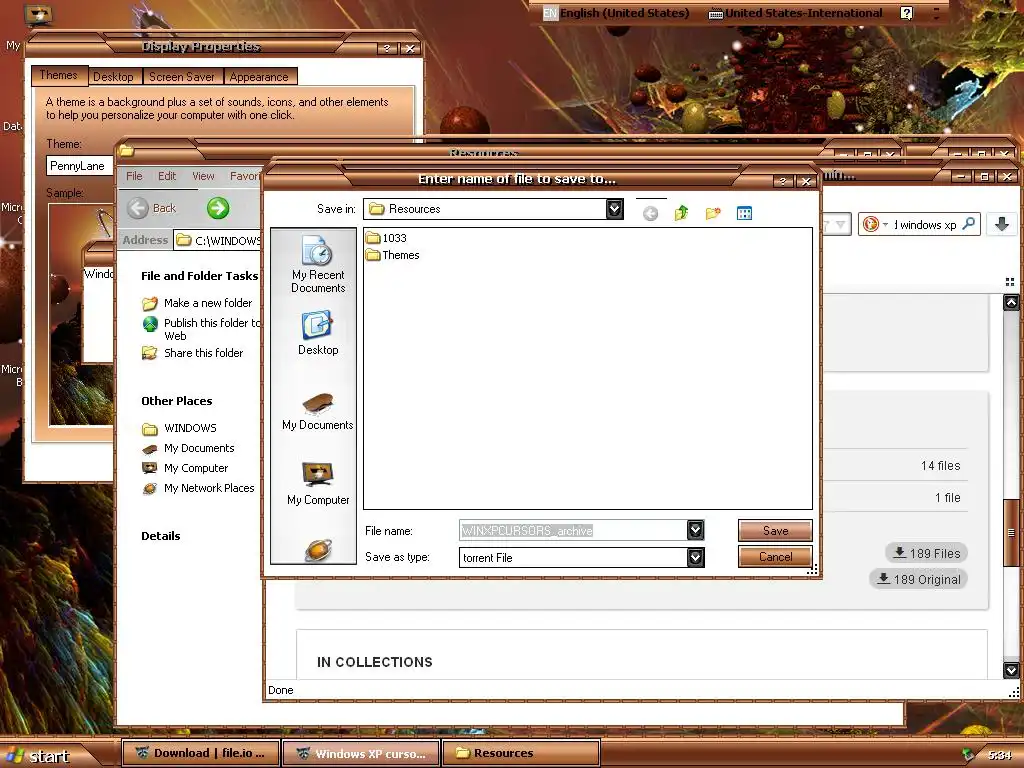Screen dimensions: 1024x768
Task: Click the Back arrow in save dialog toolbar
Action: [650, 214]
